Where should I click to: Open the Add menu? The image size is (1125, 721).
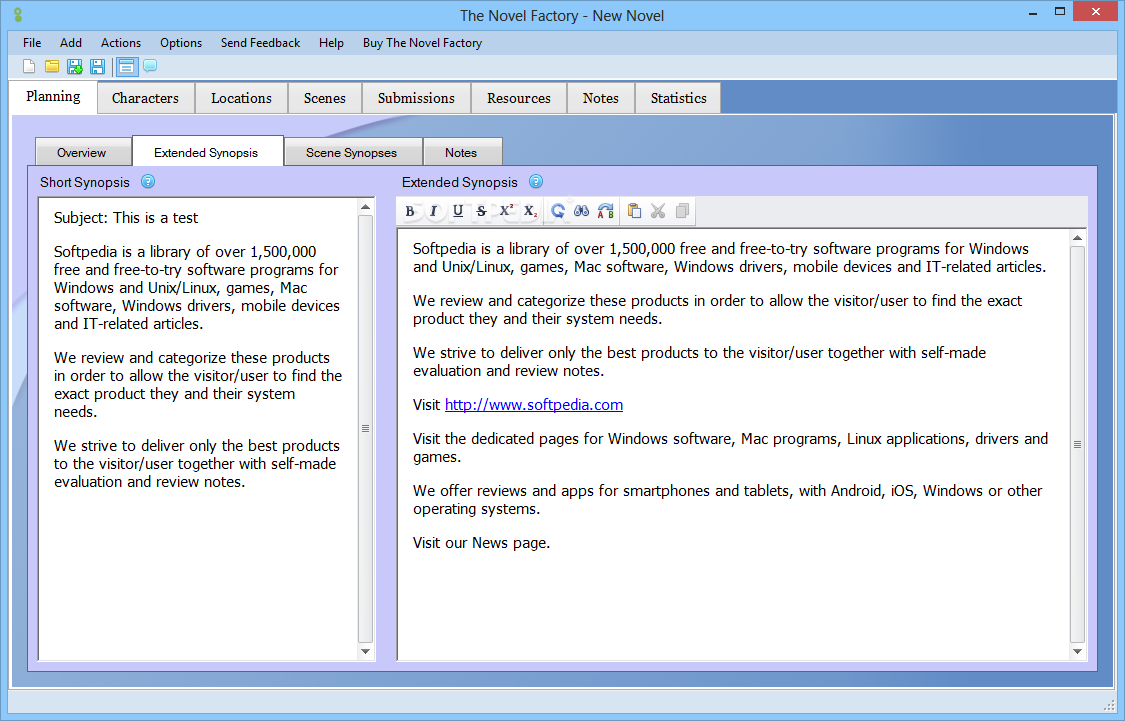click(x=71, y=43)
